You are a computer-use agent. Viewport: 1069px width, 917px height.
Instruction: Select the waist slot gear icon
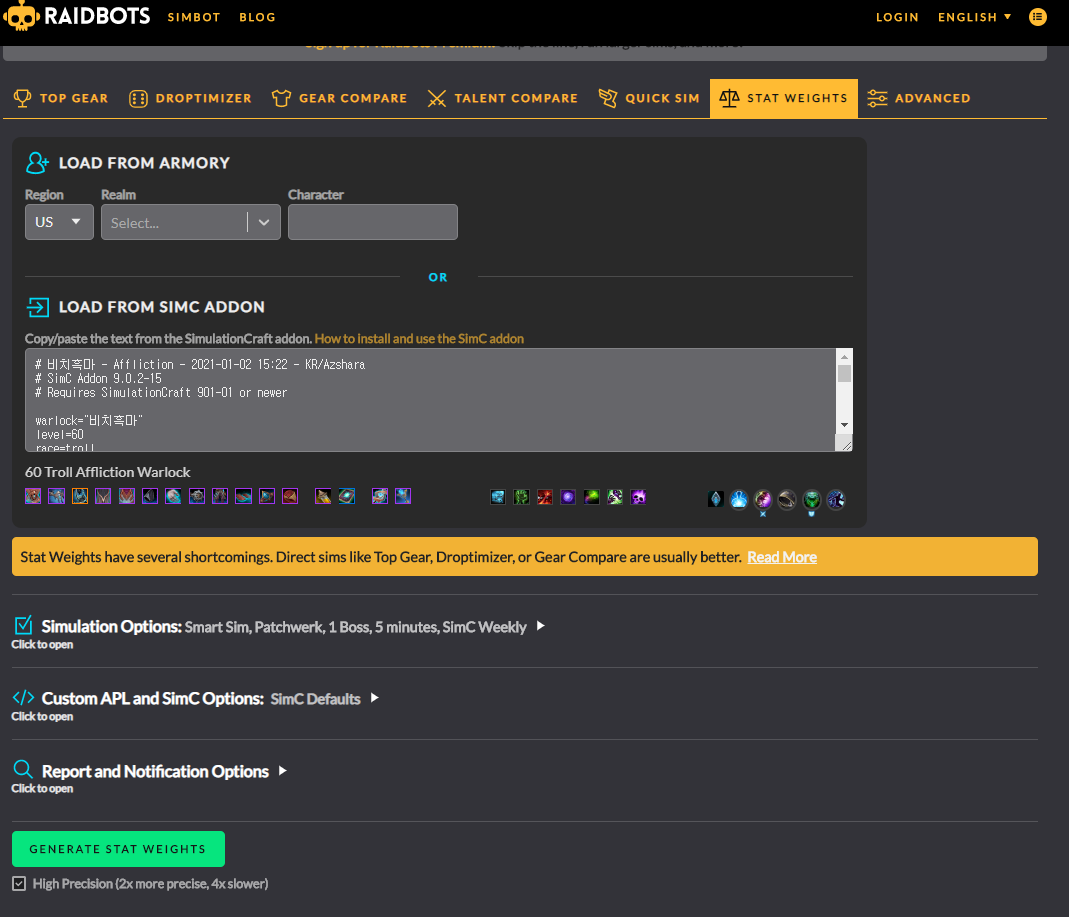click(197, 496)
